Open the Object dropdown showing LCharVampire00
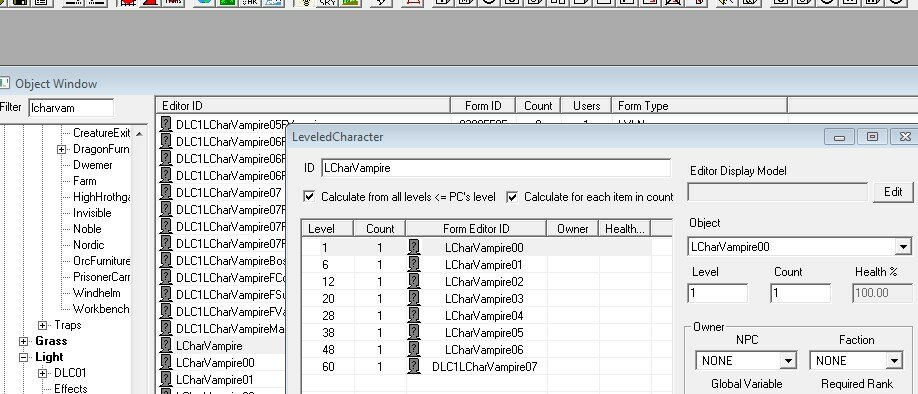Viewport: 918px width, 394px height. point(903,247)
